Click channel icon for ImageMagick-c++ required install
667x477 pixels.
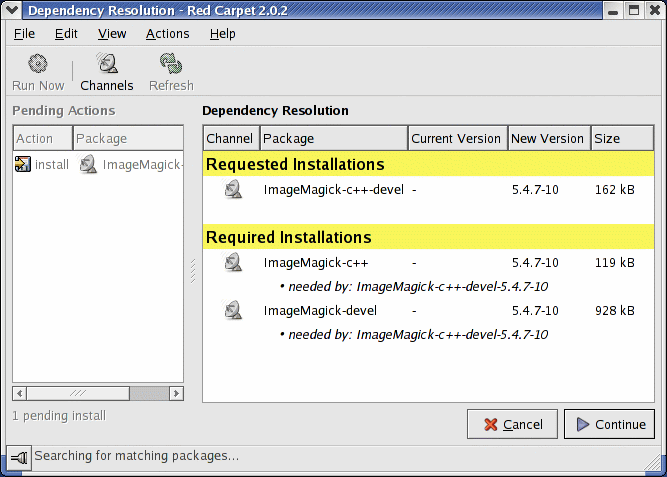pyautogui.click(x=232, y=263)
